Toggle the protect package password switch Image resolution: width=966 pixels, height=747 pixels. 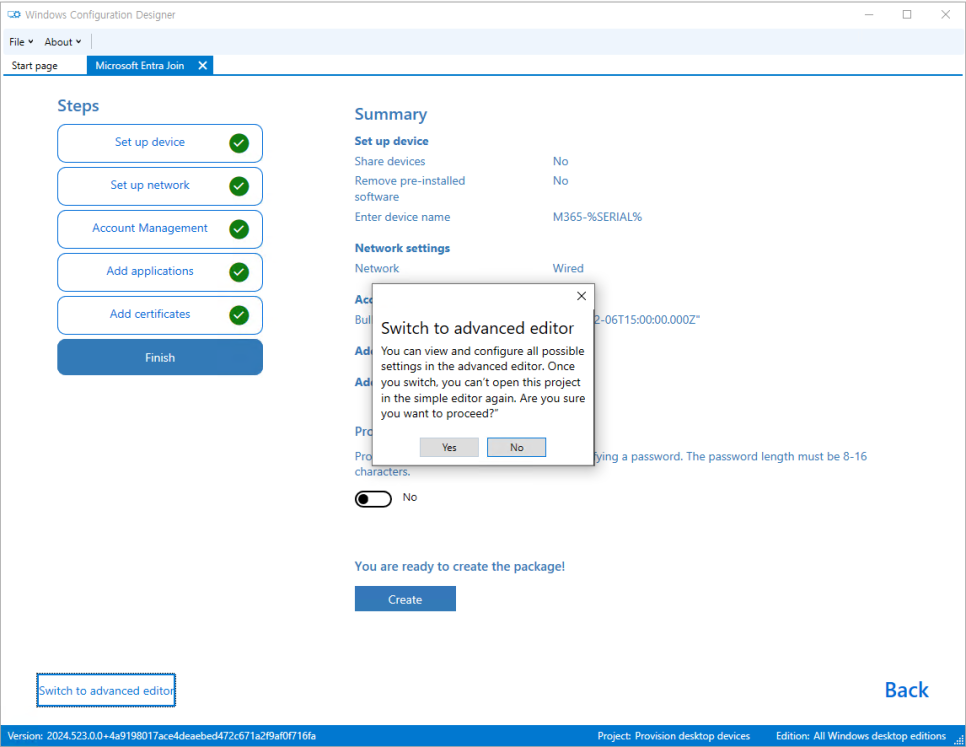coord(373,498)
